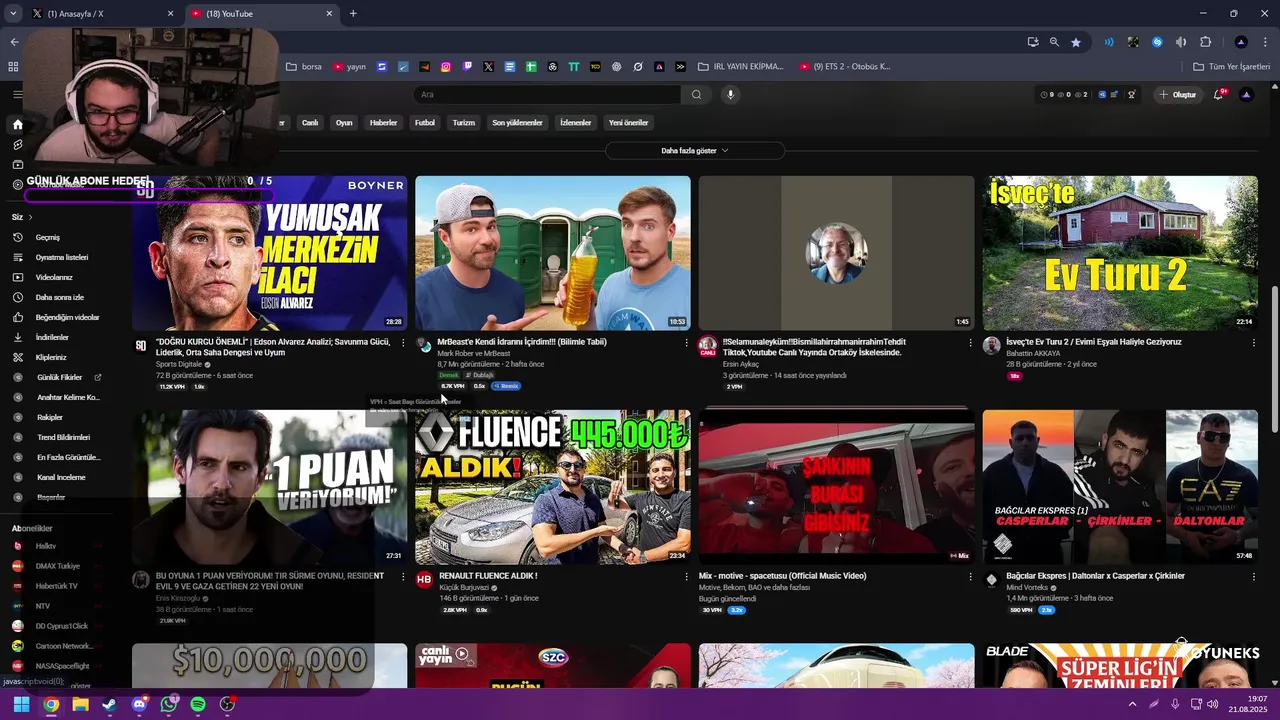Click the Ara search input field

pos(548,94)
